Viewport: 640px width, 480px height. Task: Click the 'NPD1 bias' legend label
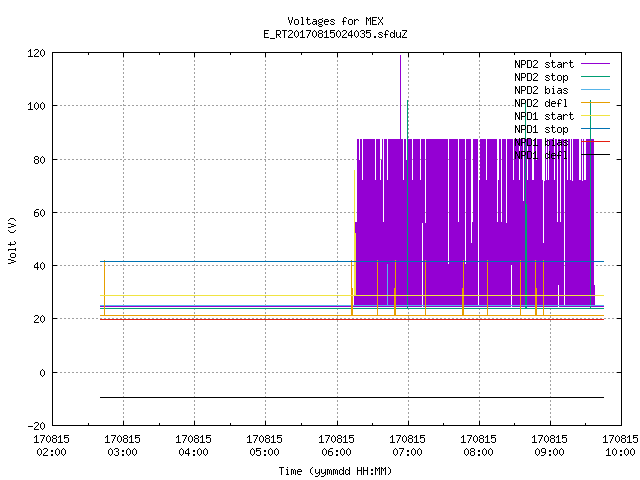(x=541, y=142)
